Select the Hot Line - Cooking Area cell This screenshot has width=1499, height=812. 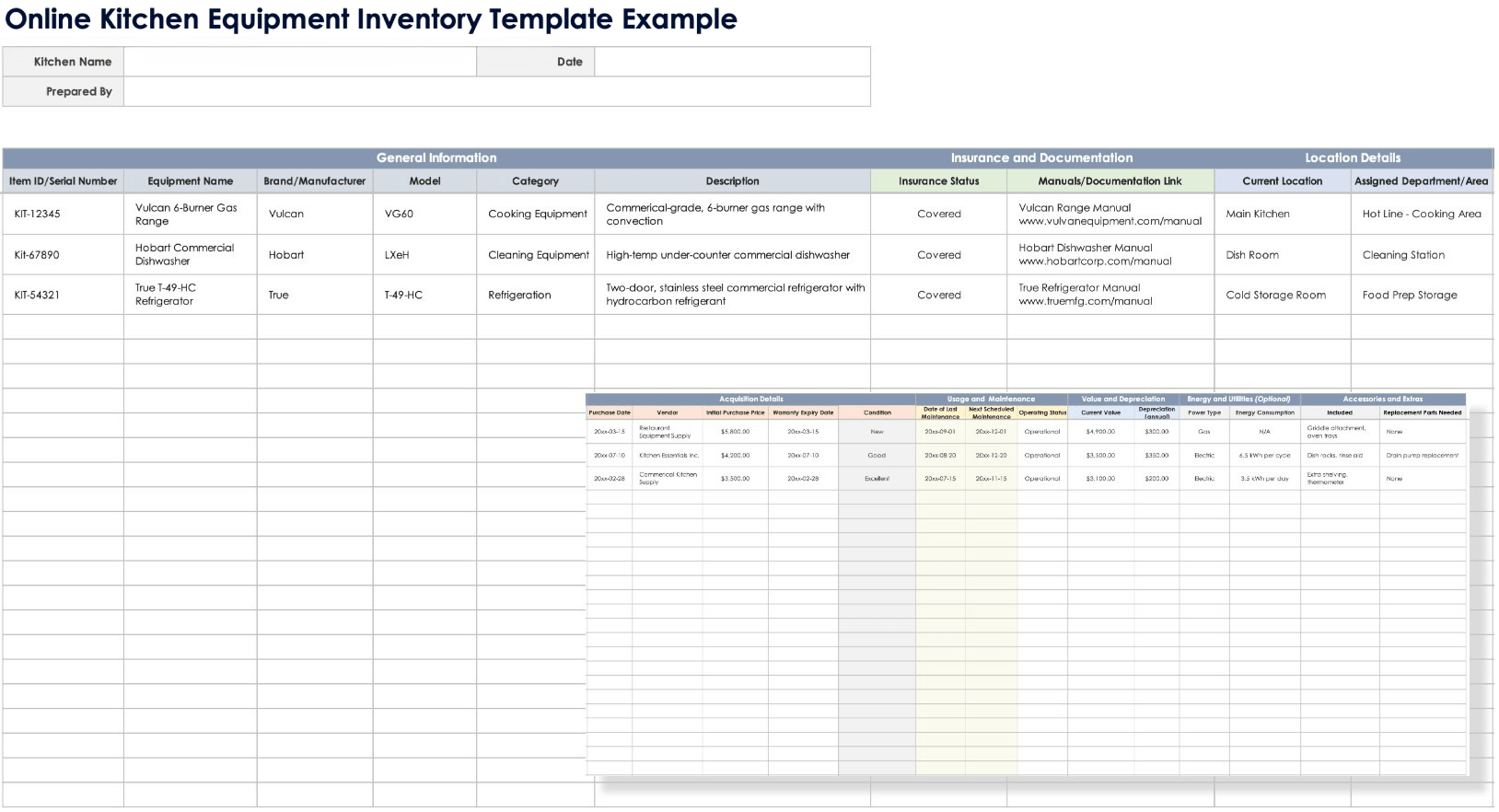point(1421,214)
